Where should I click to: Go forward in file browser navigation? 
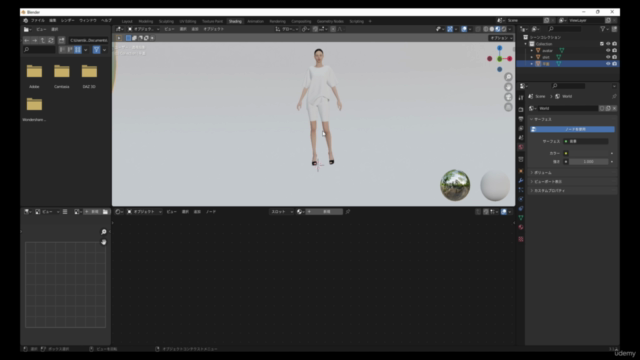tap(35, 40)
